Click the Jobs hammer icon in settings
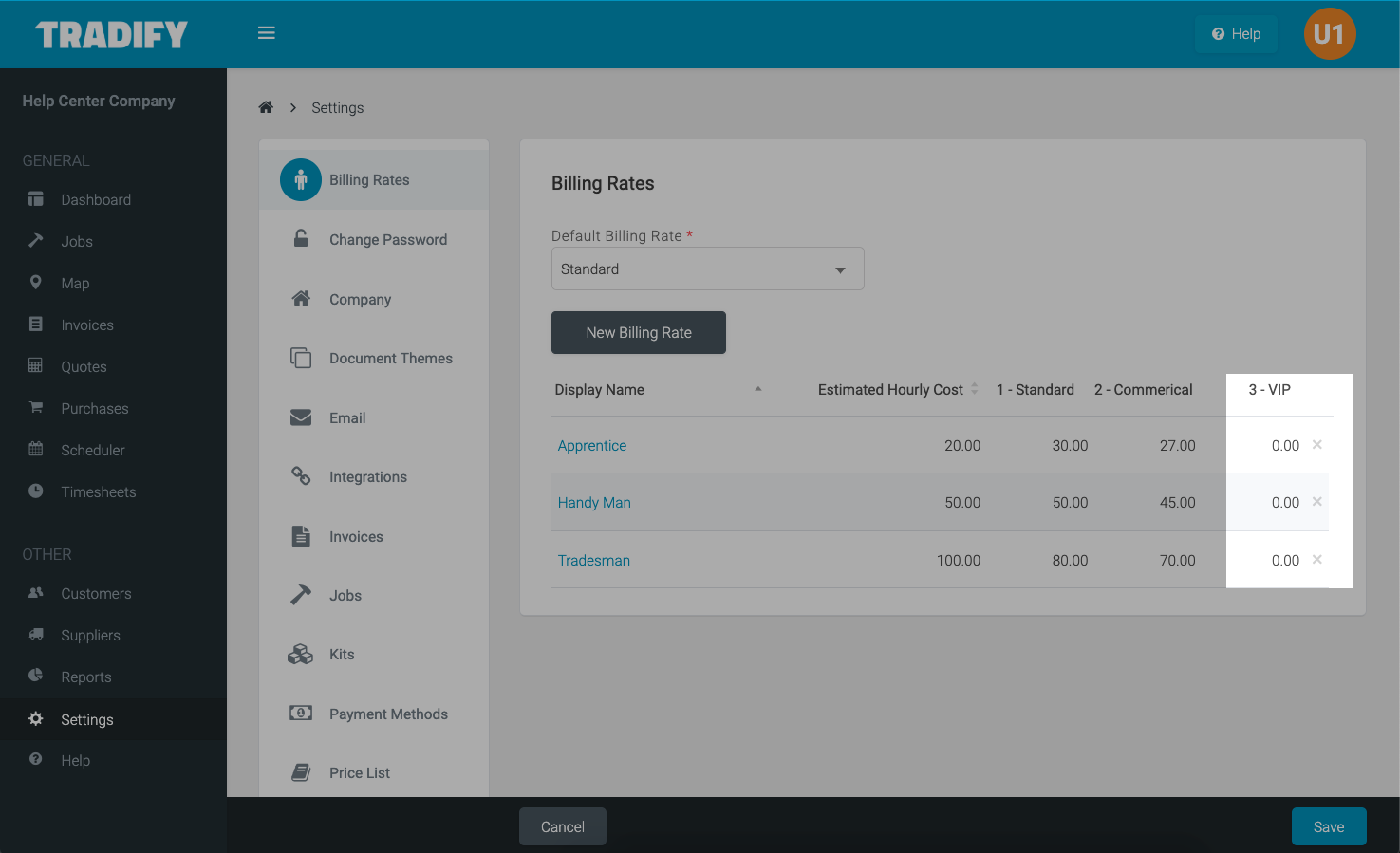Screen dimensions: 1400x853 coord(301,595)
